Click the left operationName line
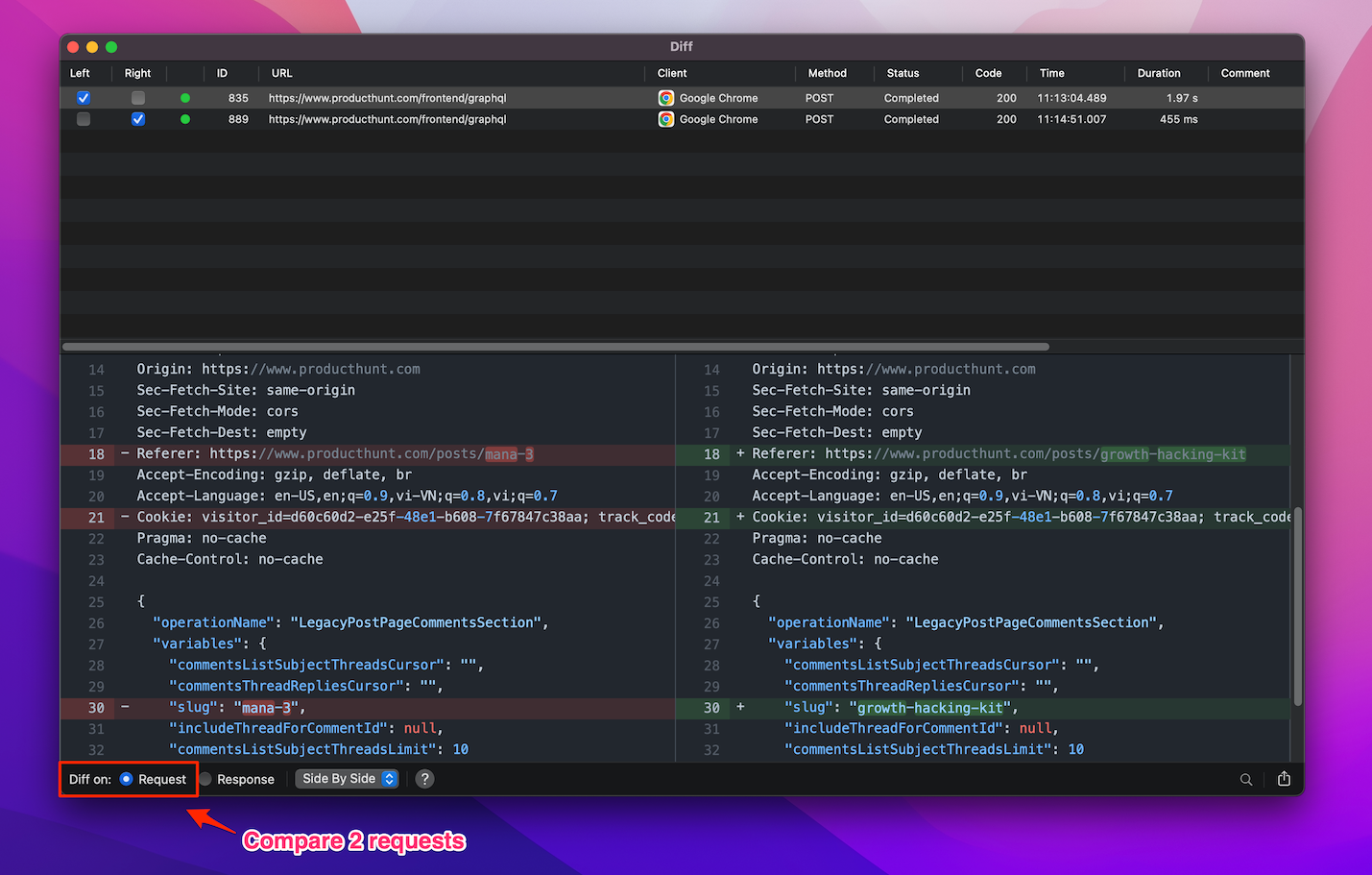 point(350,623)
